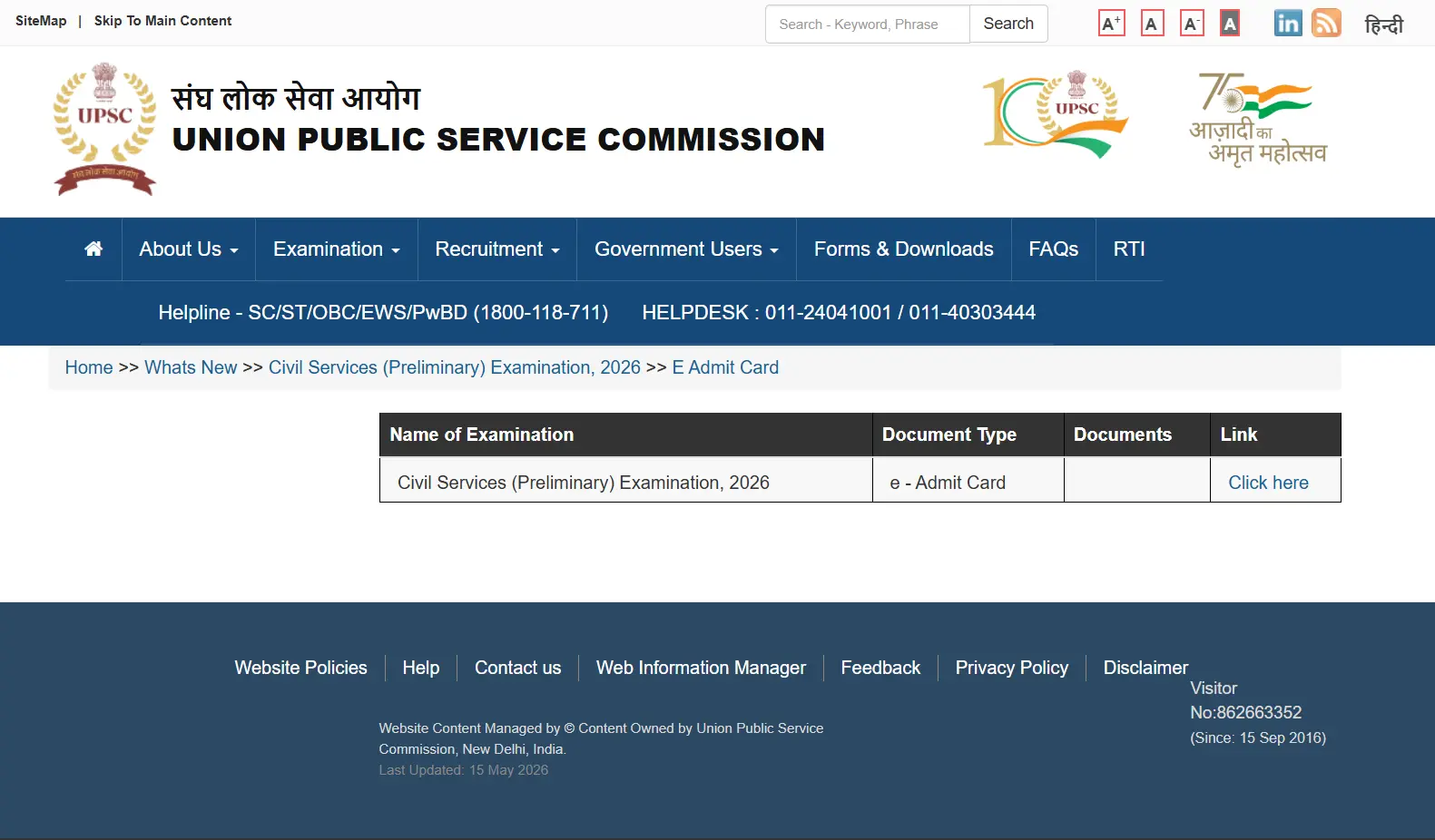The width and height of the screenshot is (1435, 840).
Task: Open the FAQs menu item
Action: point(1054,249)
